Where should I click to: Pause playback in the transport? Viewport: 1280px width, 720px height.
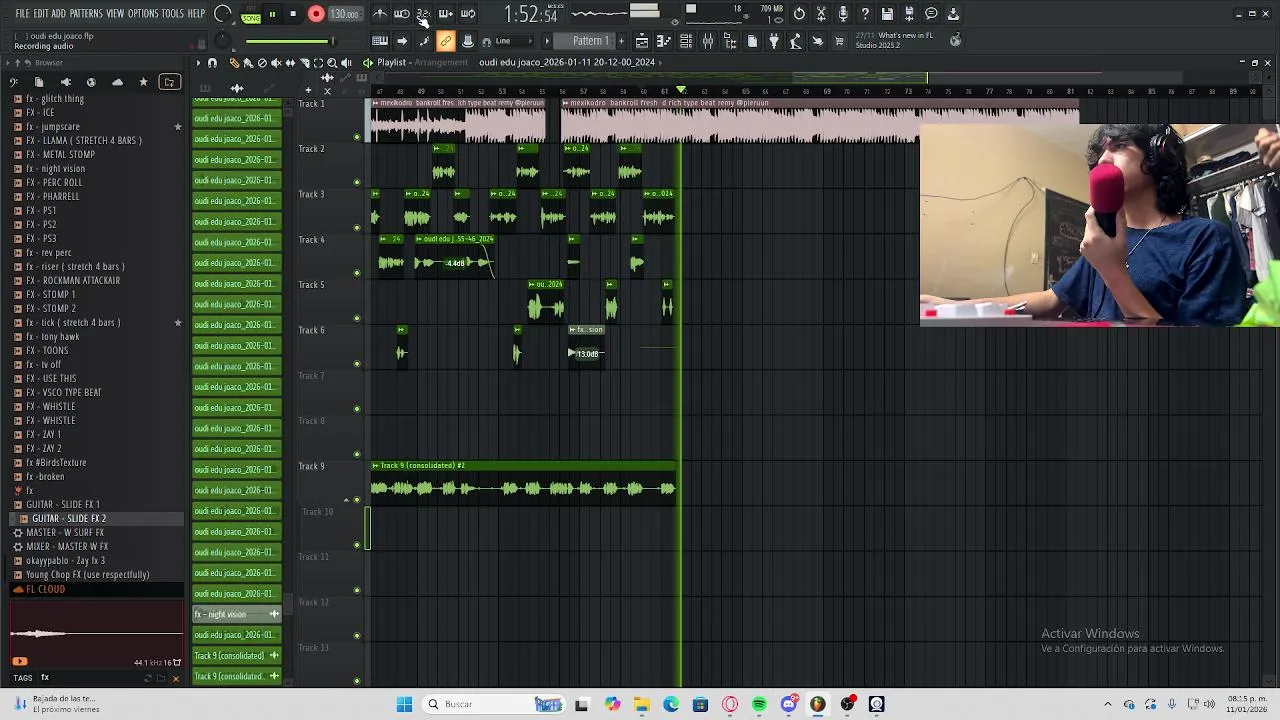pyautogui.click(x=272, y=14)
